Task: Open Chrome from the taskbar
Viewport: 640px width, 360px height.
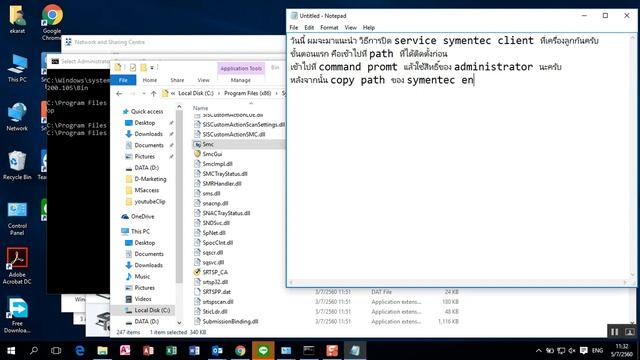Action: click(240, 350)
